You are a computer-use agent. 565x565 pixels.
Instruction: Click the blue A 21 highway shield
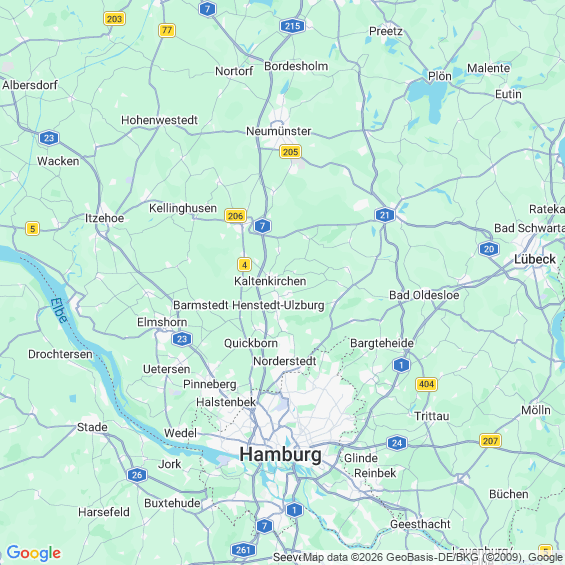coord(384,215)
